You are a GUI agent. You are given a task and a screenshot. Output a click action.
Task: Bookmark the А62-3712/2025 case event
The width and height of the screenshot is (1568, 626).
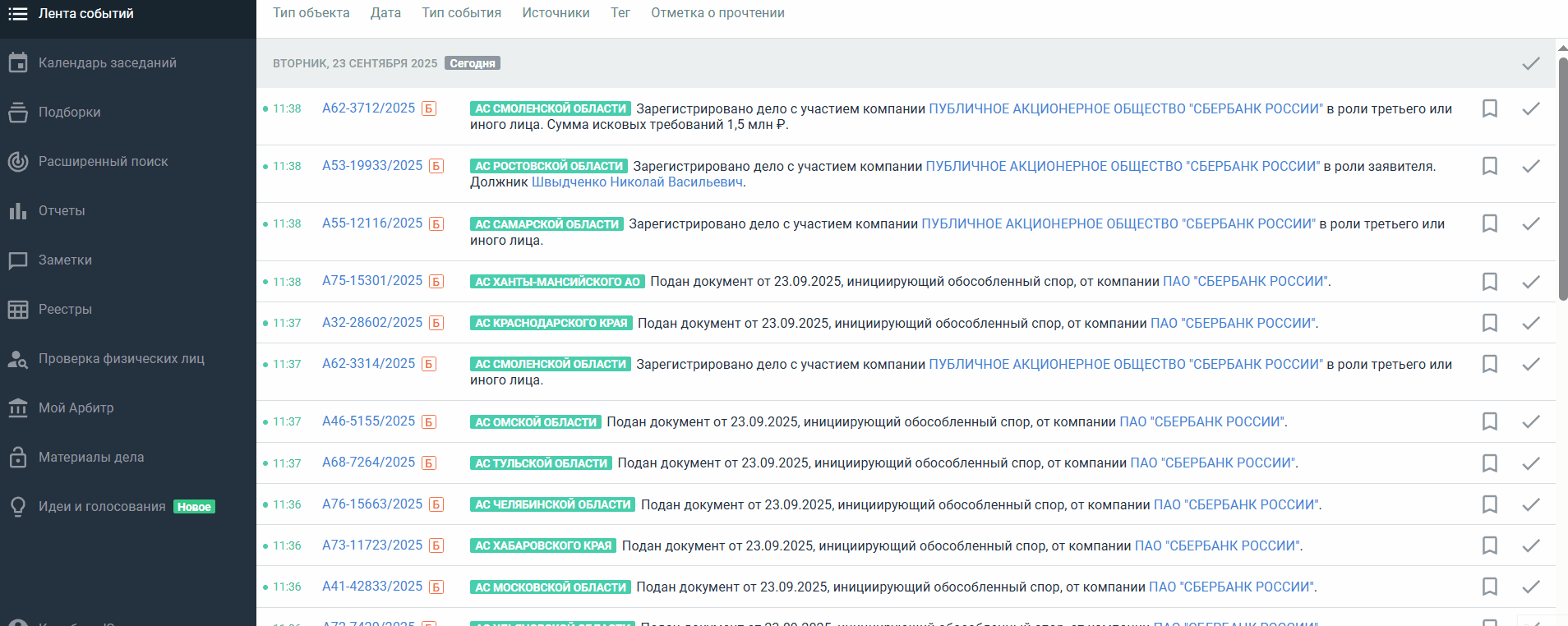[1489, 108]
